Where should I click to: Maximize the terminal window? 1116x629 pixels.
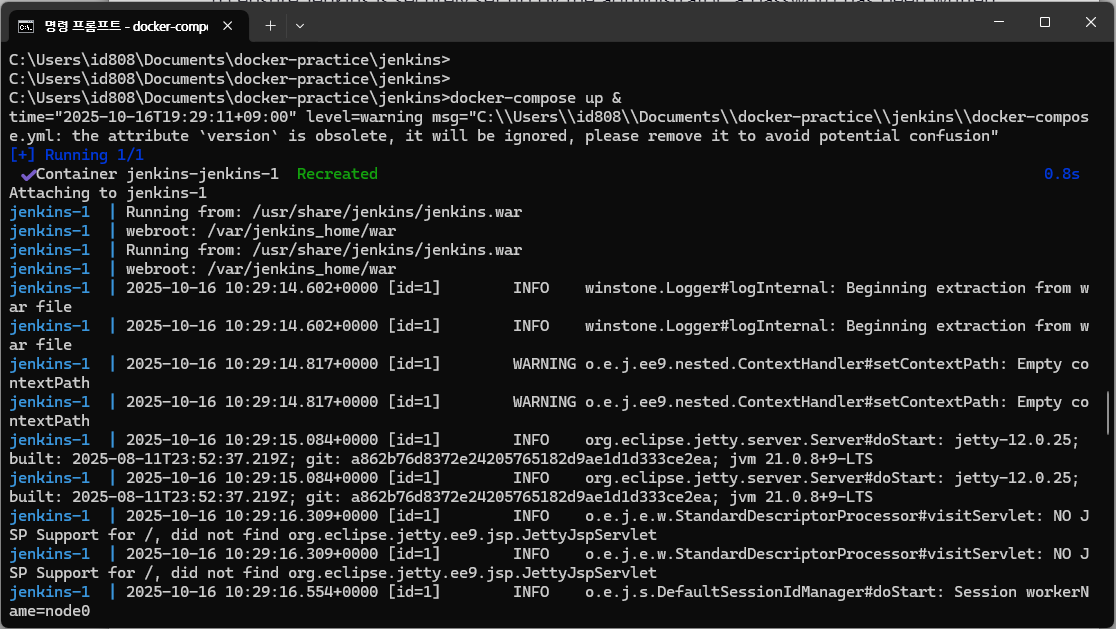[x=1045, y=22]
